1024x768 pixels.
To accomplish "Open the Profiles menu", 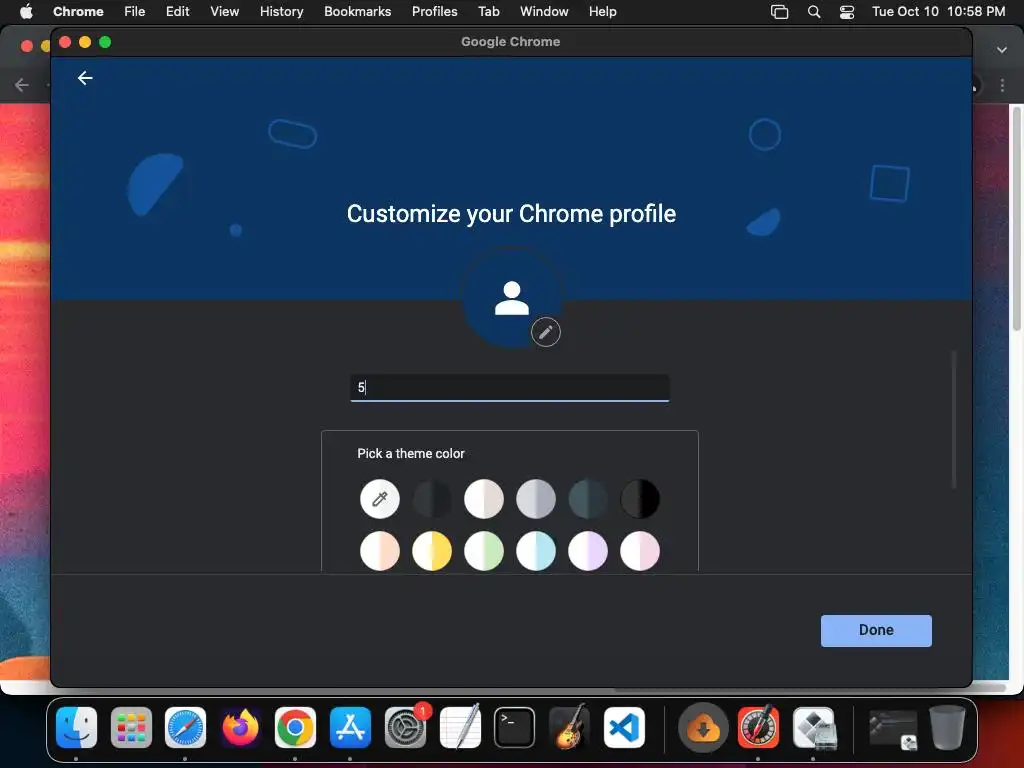I will 434,12.
